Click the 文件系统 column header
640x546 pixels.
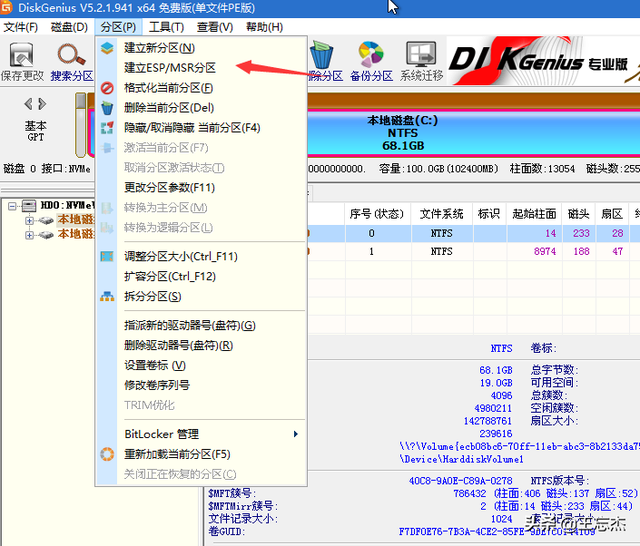tap(442, 214)
